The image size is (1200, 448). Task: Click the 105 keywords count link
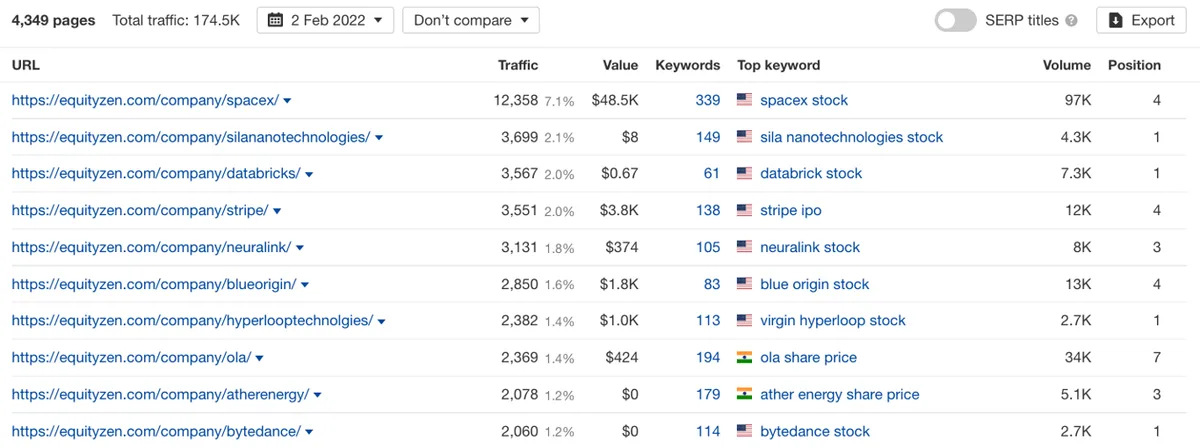[708, 247]
